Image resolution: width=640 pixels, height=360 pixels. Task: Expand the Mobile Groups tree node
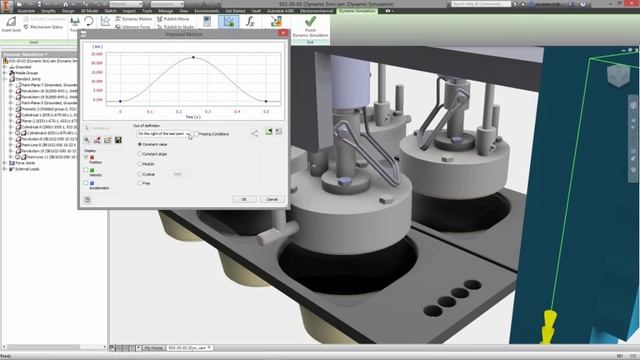pyautogui.click(x=5, y=73)
